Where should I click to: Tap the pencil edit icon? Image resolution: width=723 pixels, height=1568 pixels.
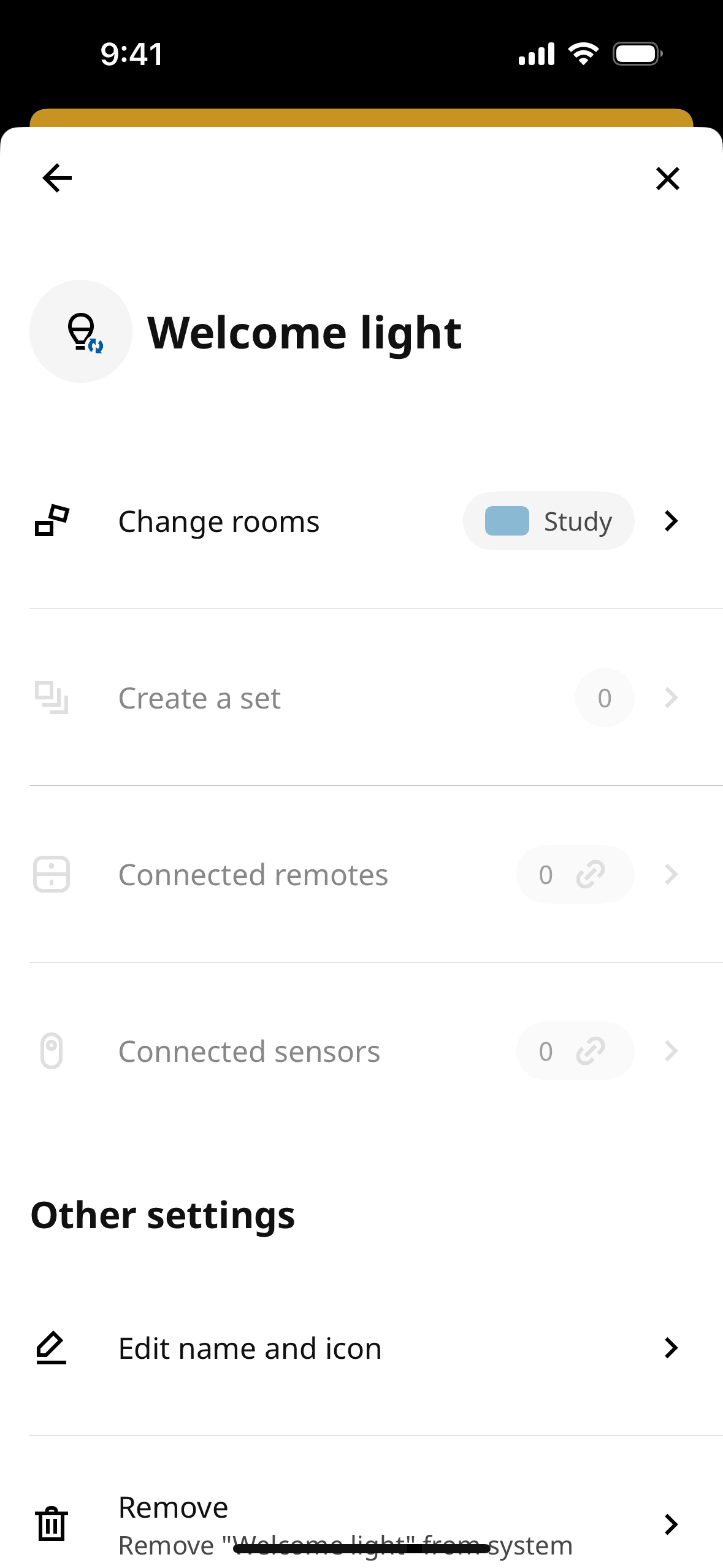coord(52,1348)
